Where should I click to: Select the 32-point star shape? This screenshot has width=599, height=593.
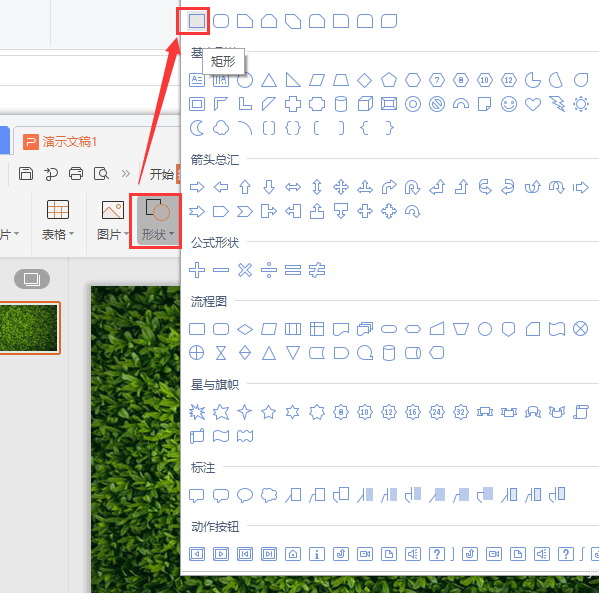pos(461,412)
